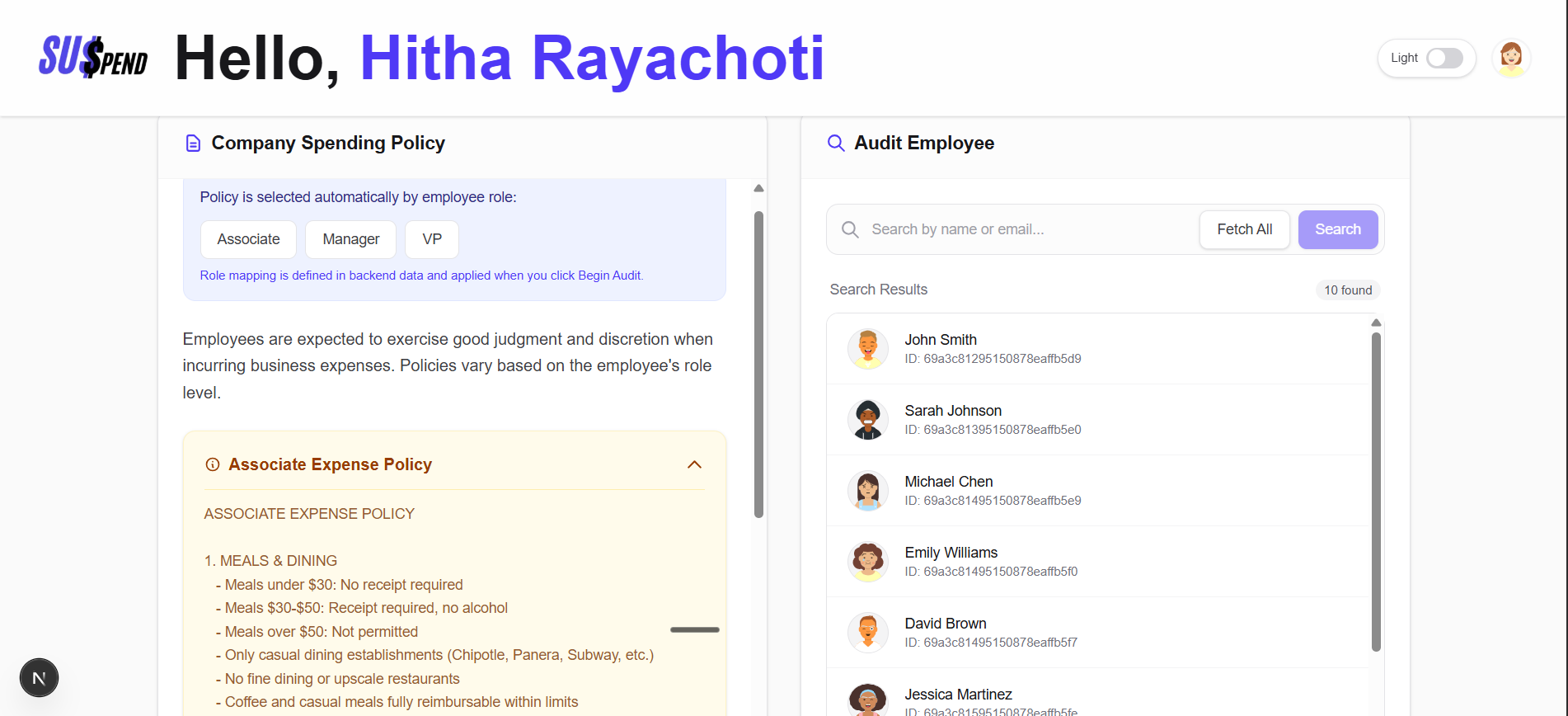The height and width of the screenshot is (716, 1568).
Task: Click the Audit Employee magnifier icon
Action: [x=836, y=144]
